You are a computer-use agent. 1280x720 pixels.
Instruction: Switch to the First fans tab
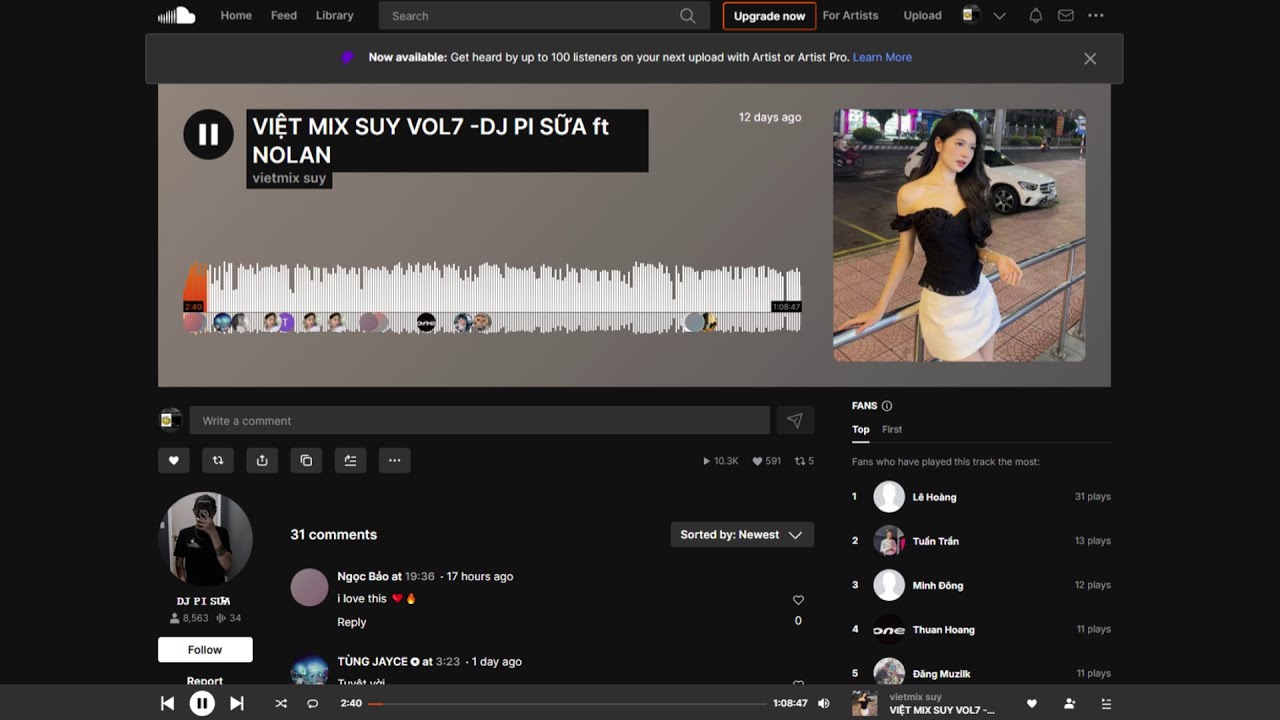coord(892,429)
